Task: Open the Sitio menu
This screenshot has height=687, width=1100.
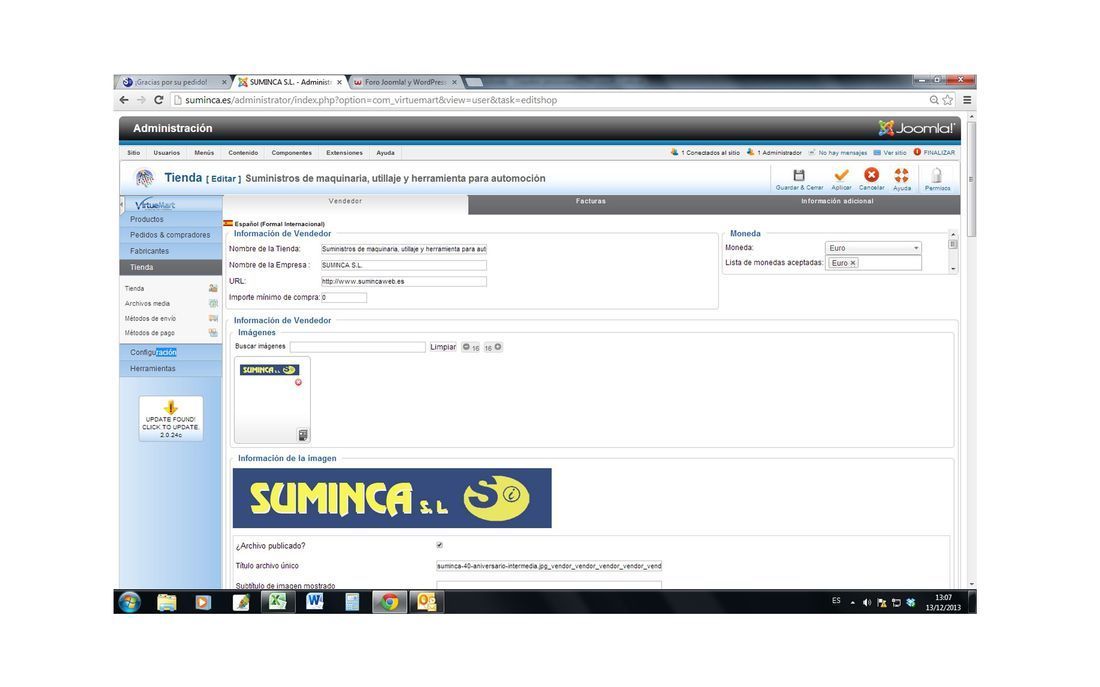Action: [133, 152]
